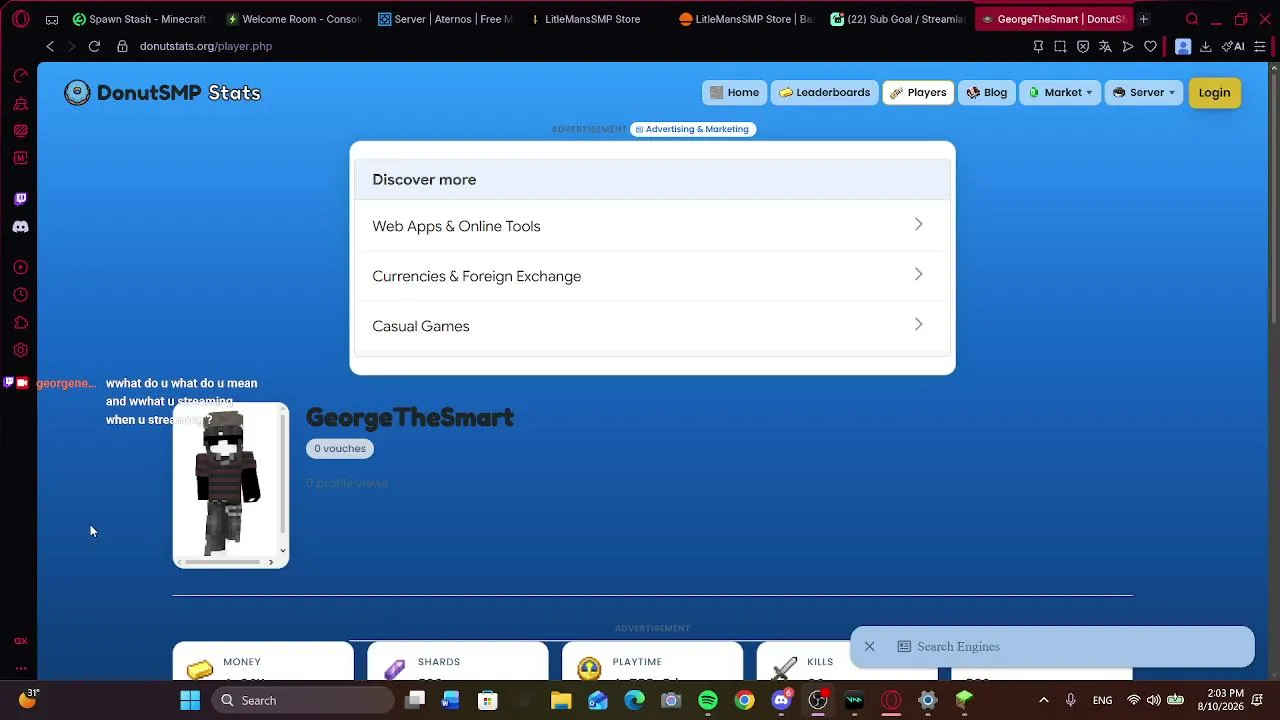
Task: Click the Discover more heading
Action: coord(424,180)
